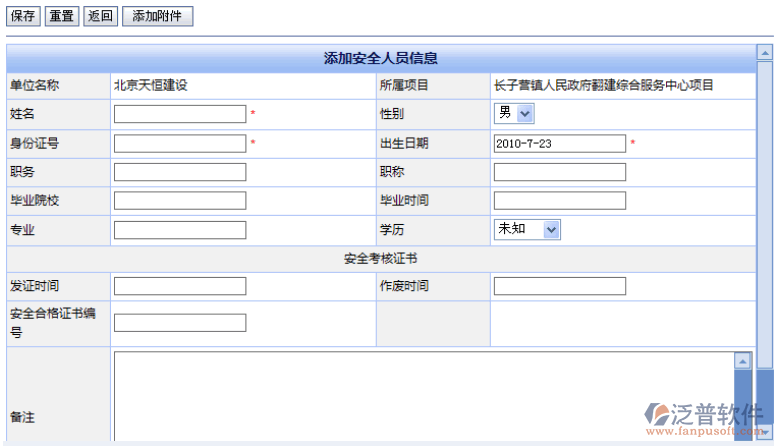Click inside the 备注 remarks text area
This screenshot has width=774, height=447.
coord(420,395)
